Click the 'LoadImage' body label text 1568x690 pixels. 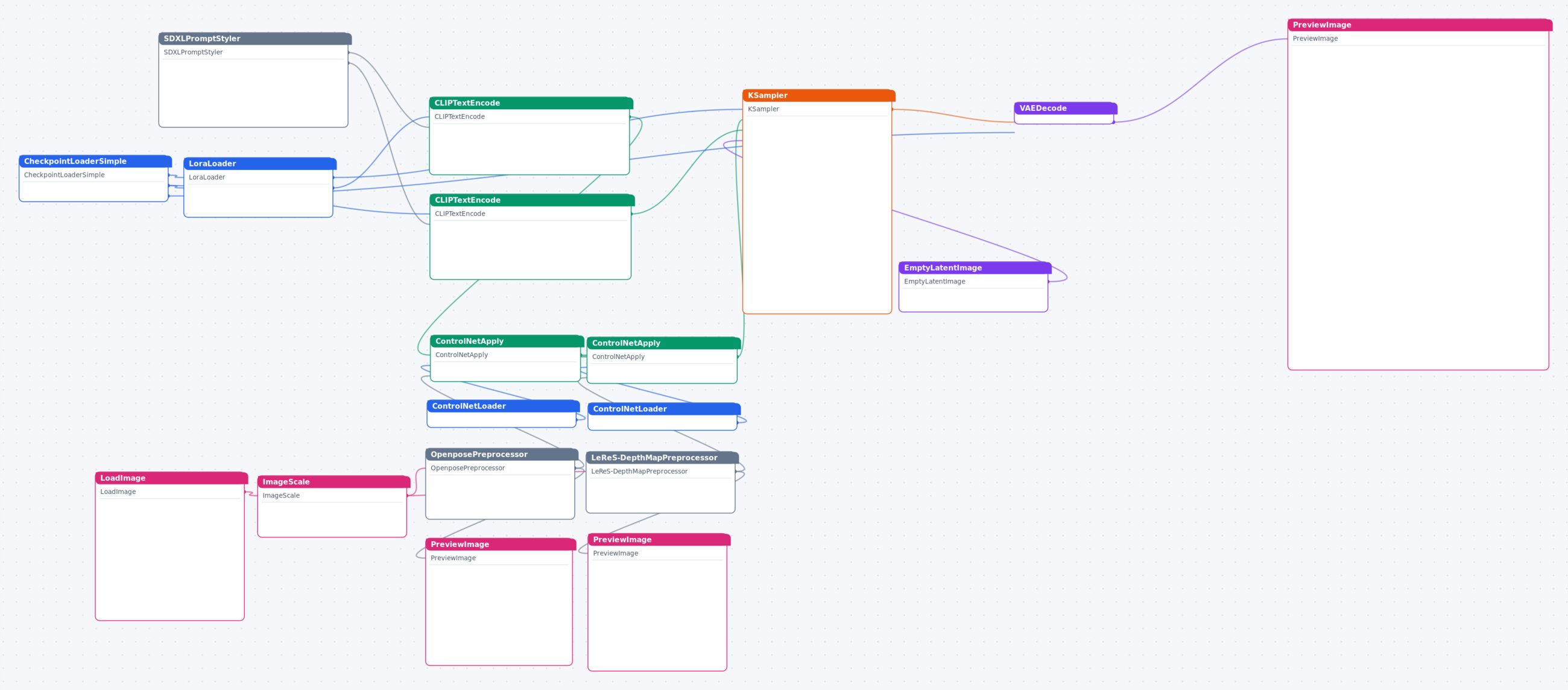pos(118,492)
